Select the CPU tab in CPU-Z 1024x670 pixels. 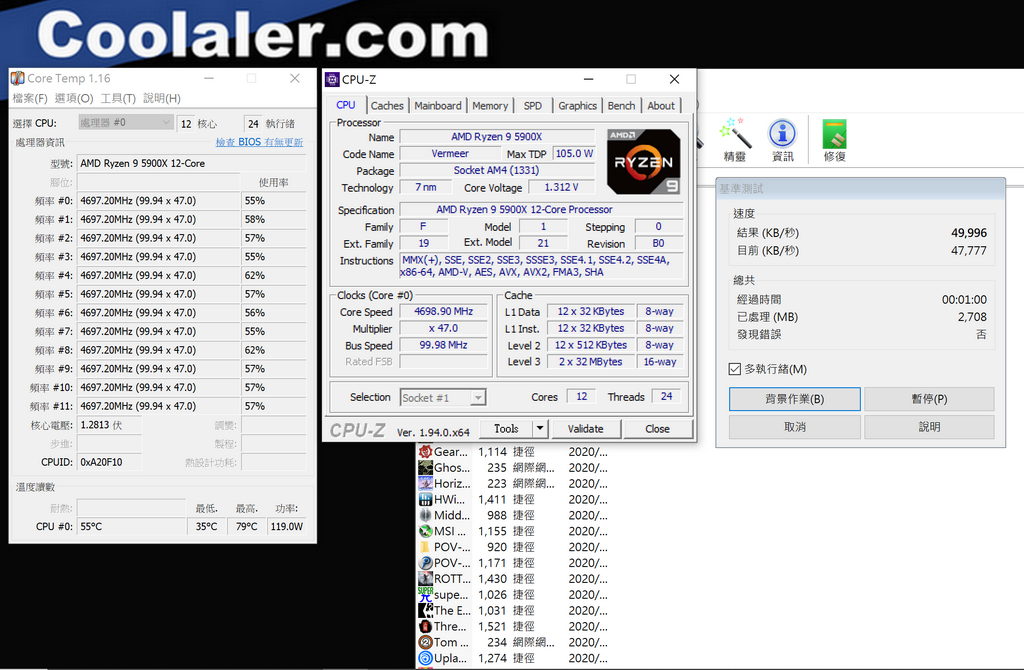(345, 105)
